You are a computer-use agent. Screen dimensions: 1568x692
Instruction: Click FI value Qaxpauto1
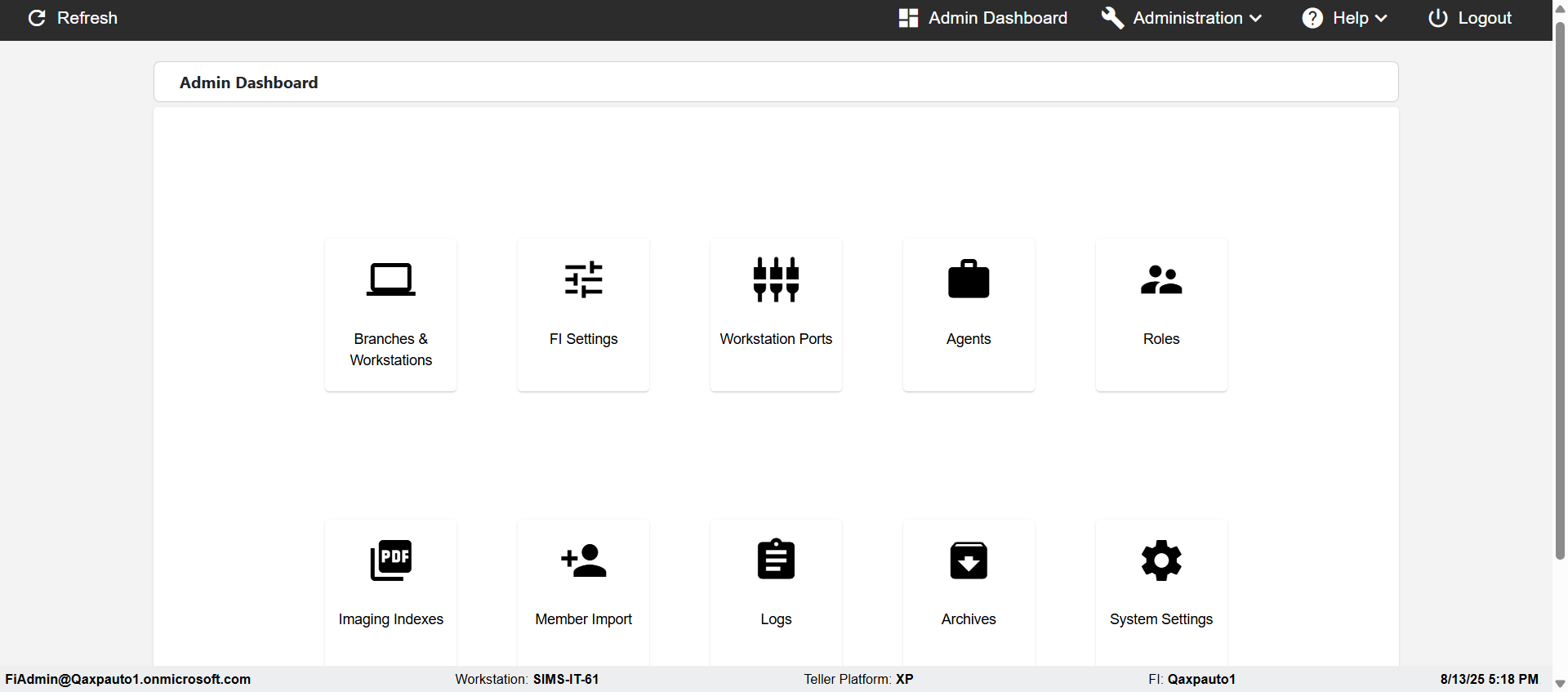click(x=1201, y=679)
